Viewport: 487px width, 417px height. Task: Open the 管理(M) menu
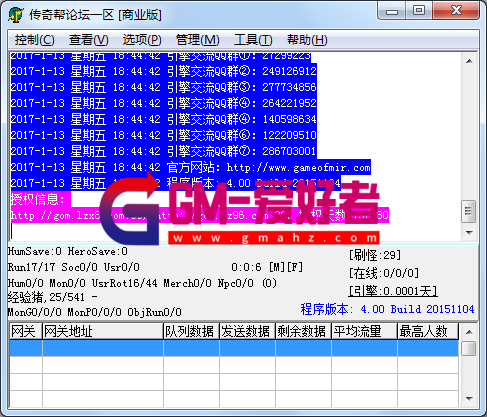[197, 40]
